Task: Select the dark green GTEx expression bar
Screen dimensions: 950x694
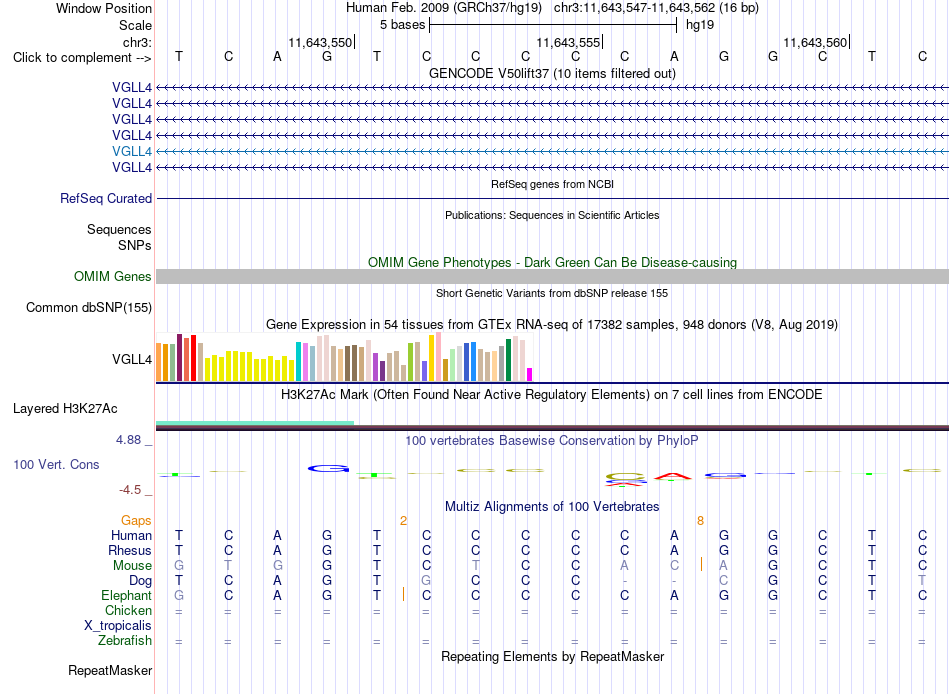Action: tap(508, 360)
